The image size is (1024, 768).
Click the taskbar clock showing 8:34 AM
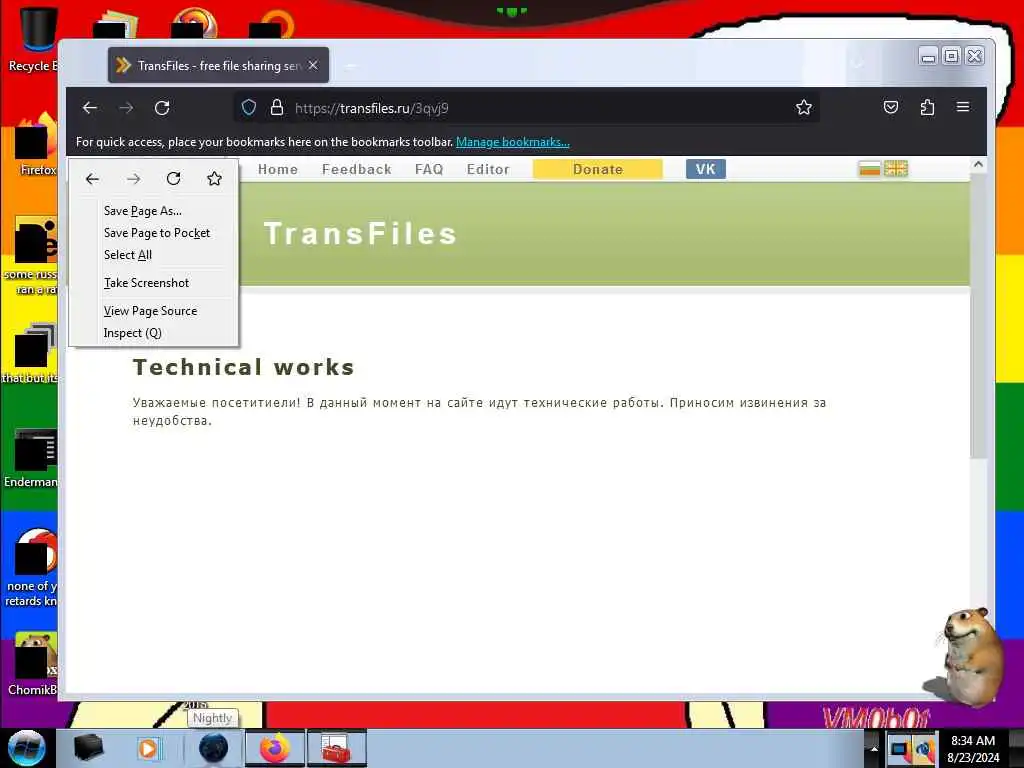point(973,749)
